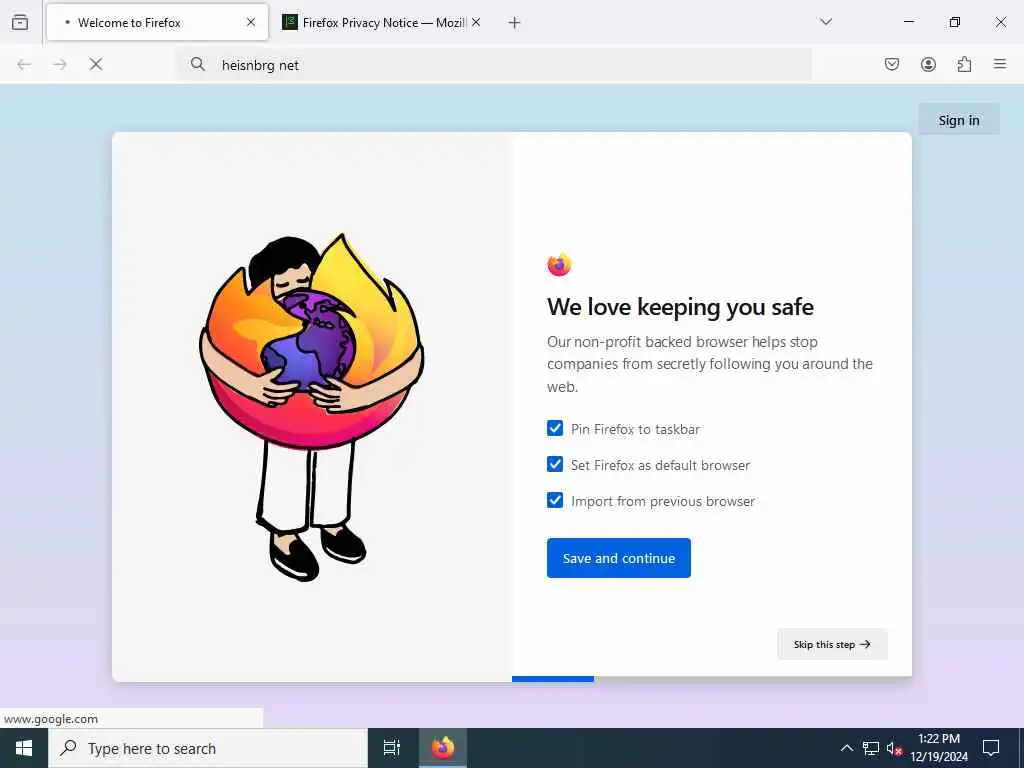
Task: Click the search magnifier in address bar
Action: (198, 64)
